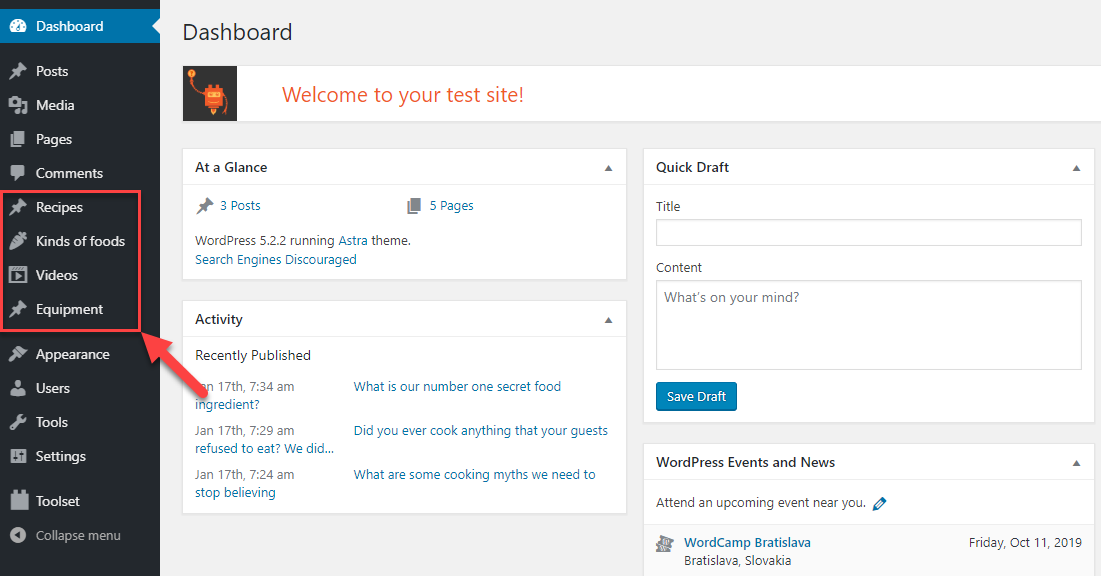
Task: Click the Save Draft button
Action: click(x=696, y=396)
